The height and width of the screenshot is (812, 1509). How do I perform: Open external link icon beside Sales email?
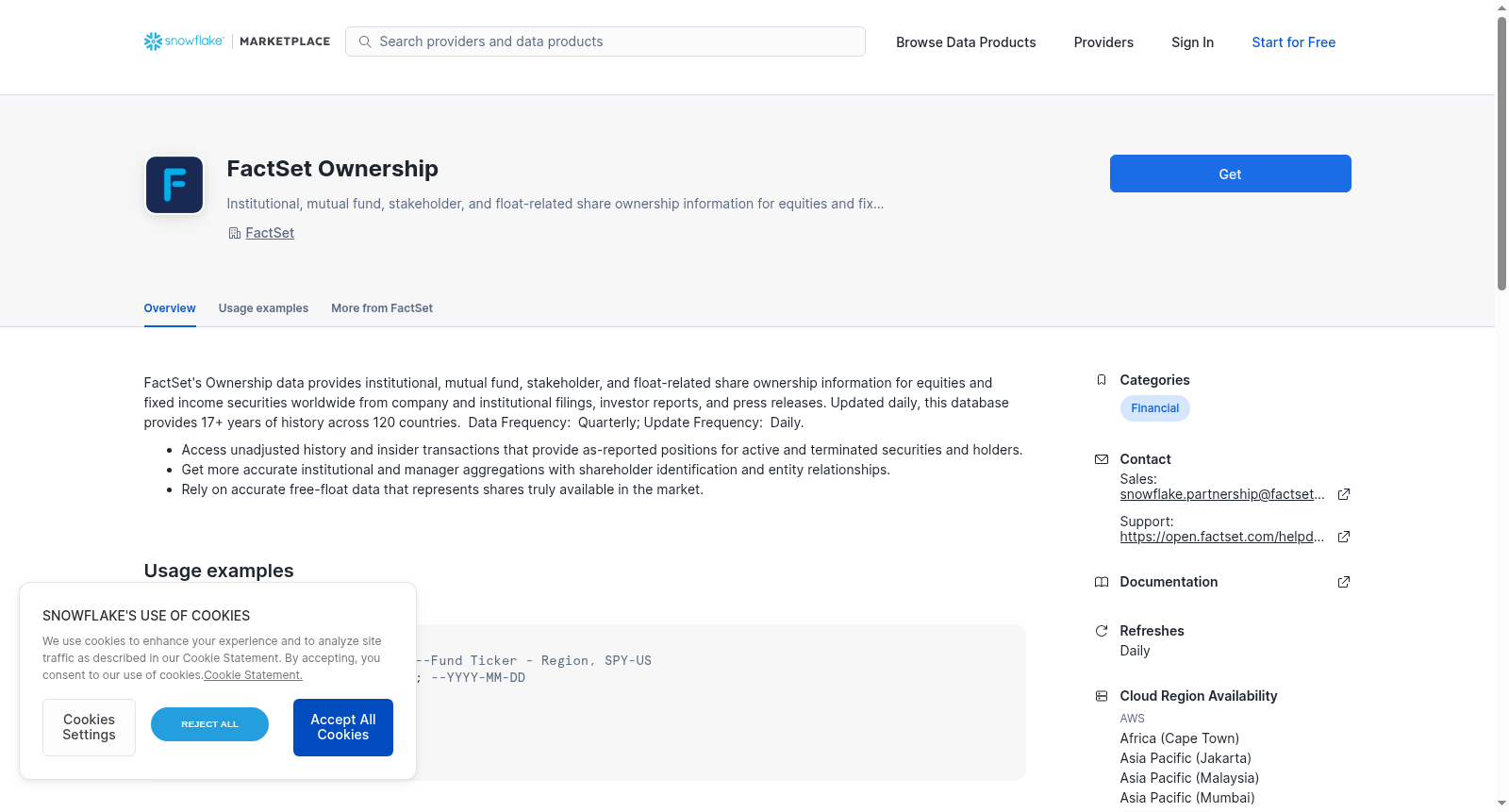click(x=1344, y=494)
